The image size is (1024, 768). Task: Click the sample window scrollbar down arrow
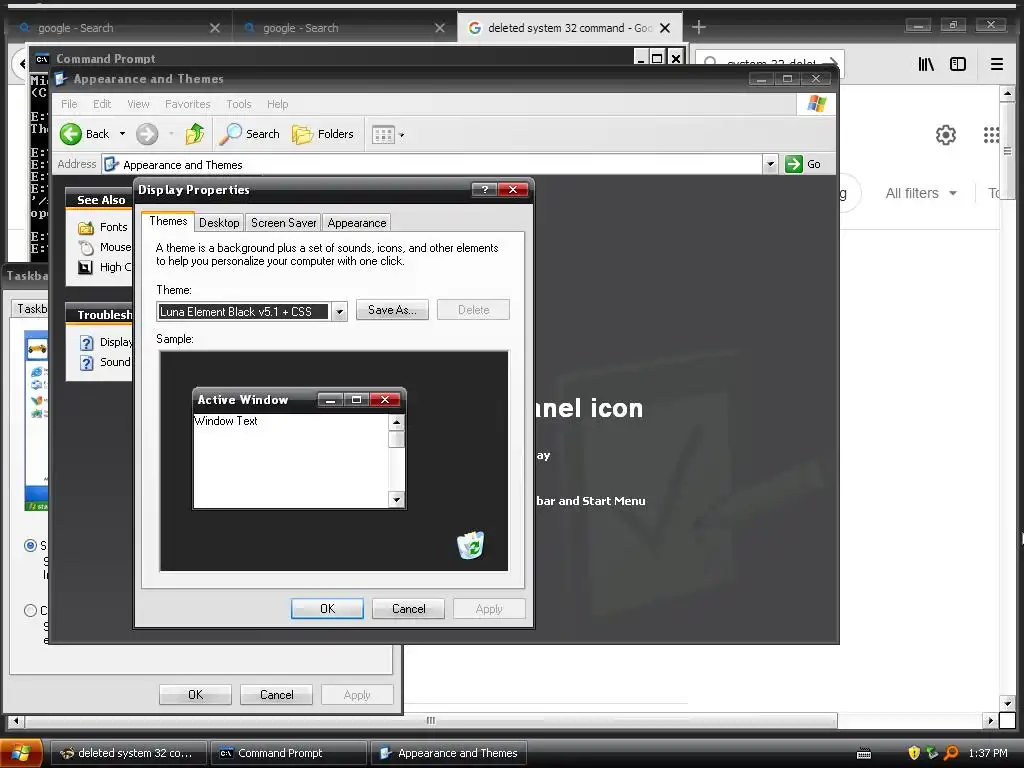click(x=396, y=500)
